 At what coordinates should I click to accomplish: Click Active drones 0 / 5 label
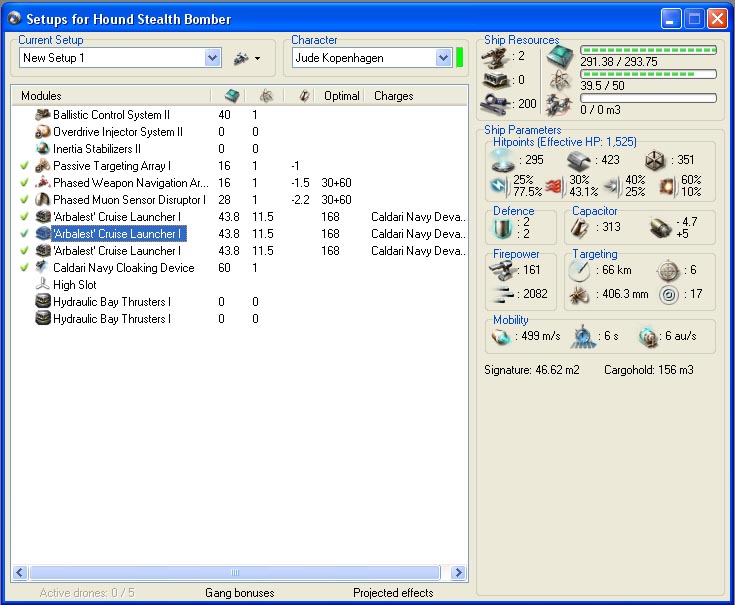87,593
